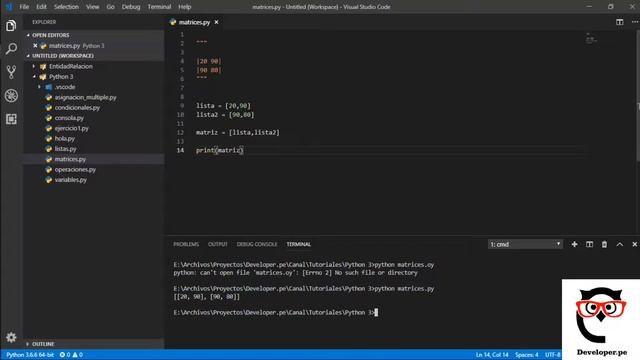Switch to the Debug Console tab
640x360 pixels.
click(x=257, y=244)
